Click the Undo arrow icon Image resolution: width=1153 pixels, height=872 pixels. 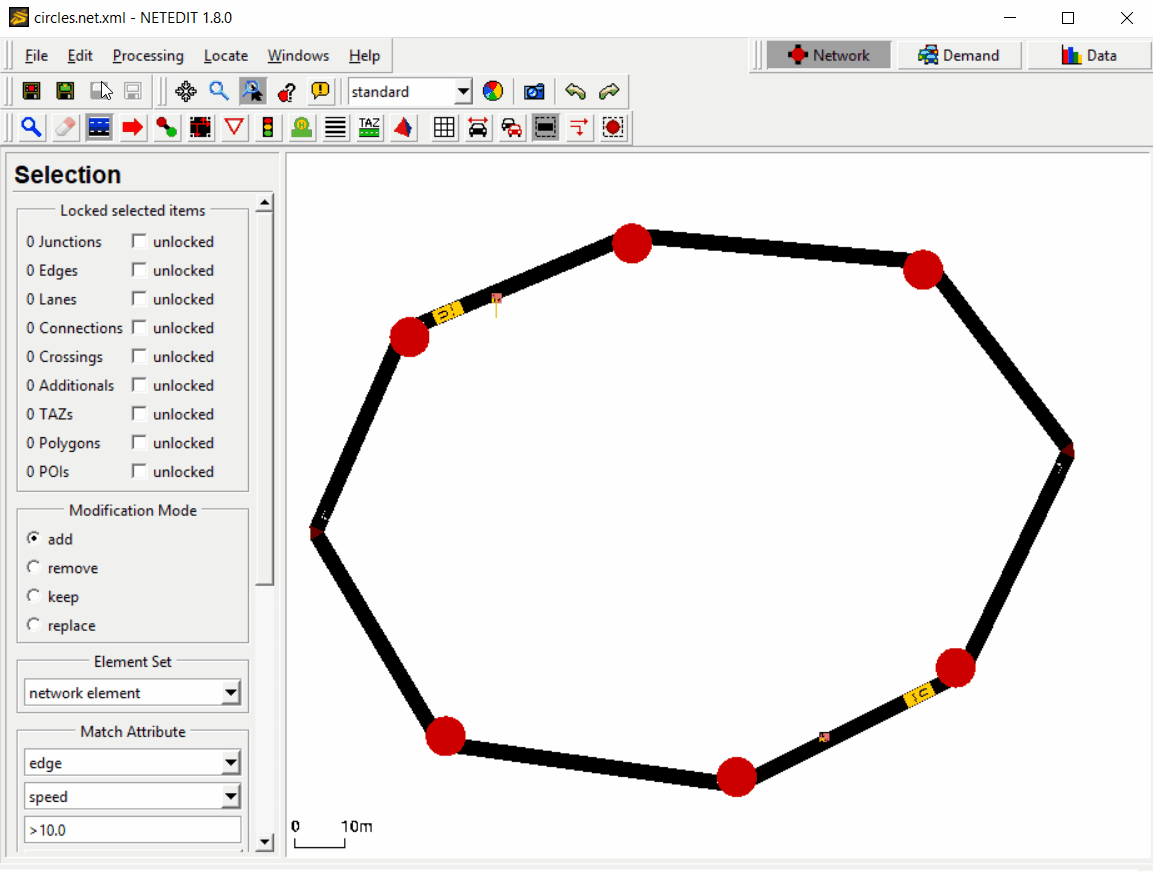576,91
